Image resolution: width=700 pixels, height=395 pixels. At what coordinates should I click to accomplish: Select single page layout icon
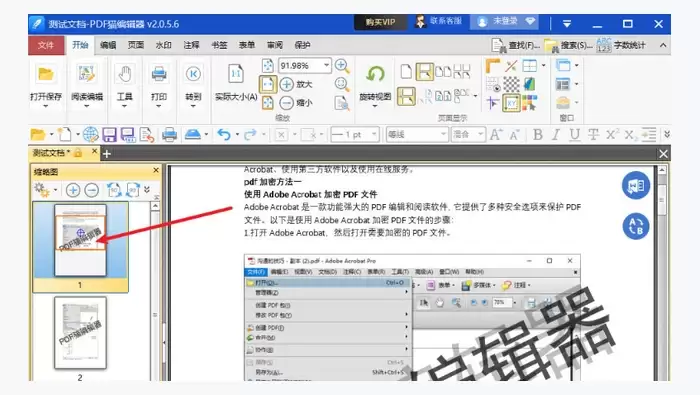406,71
